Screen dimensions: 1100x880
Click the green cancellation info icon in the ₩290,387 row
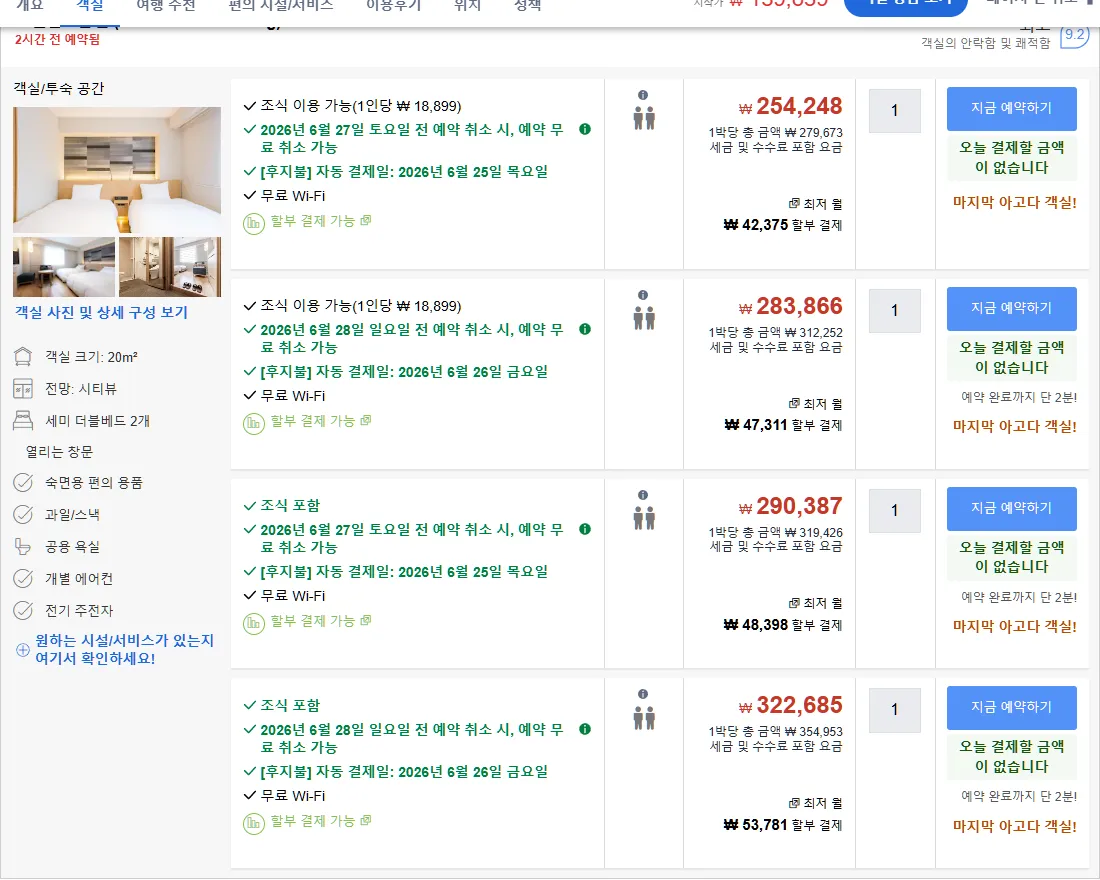(x=585, y=529)
